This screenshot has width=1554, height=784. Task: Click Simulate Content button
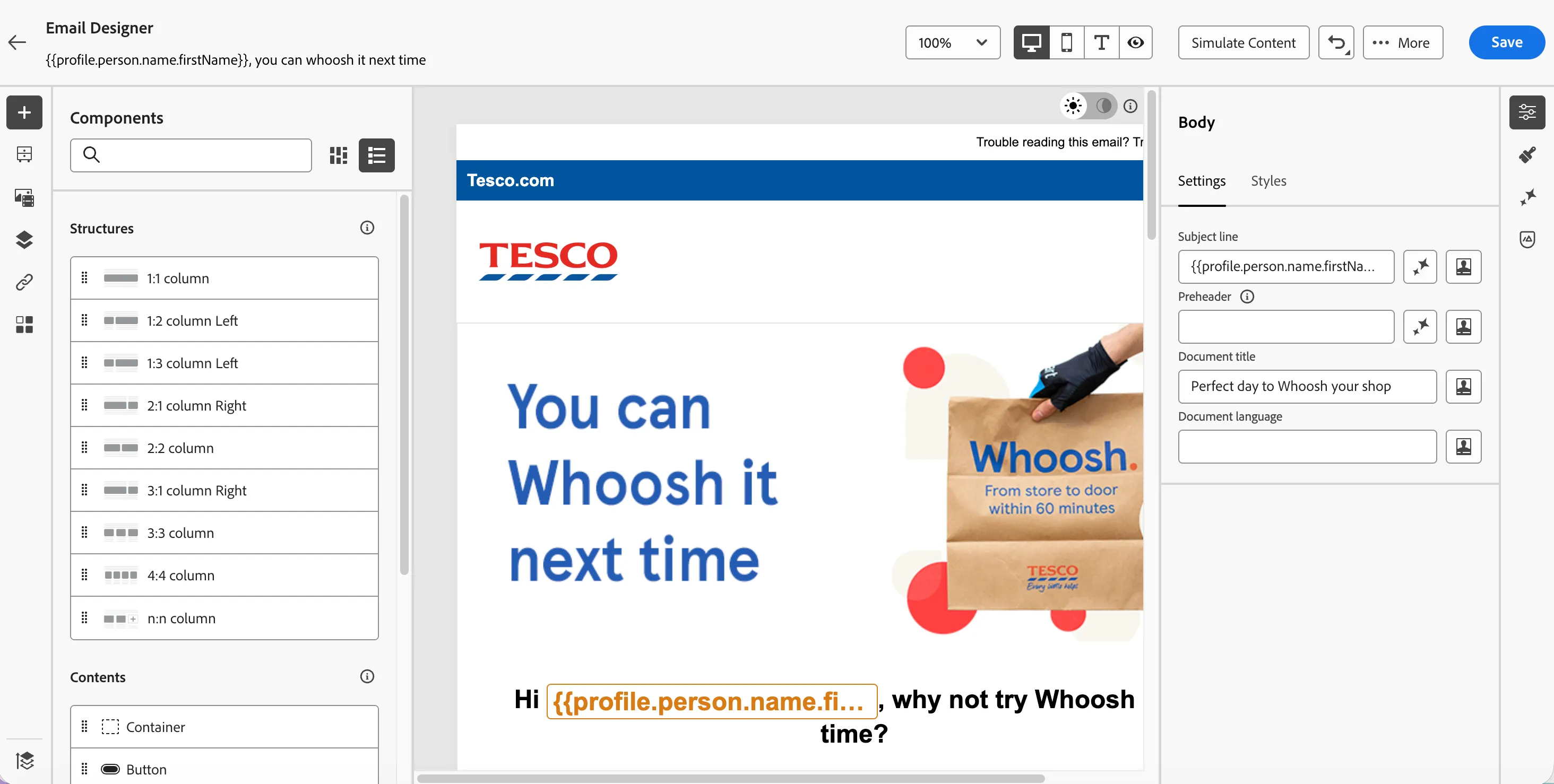[x=1244, y=42]
